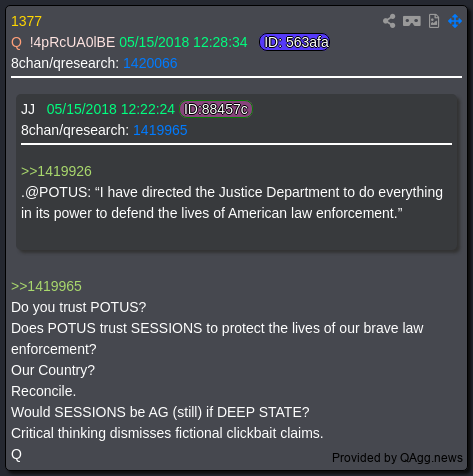
Task: Click the quoted timestamp 05/15/2018 12:22:24
Action: 111,109
